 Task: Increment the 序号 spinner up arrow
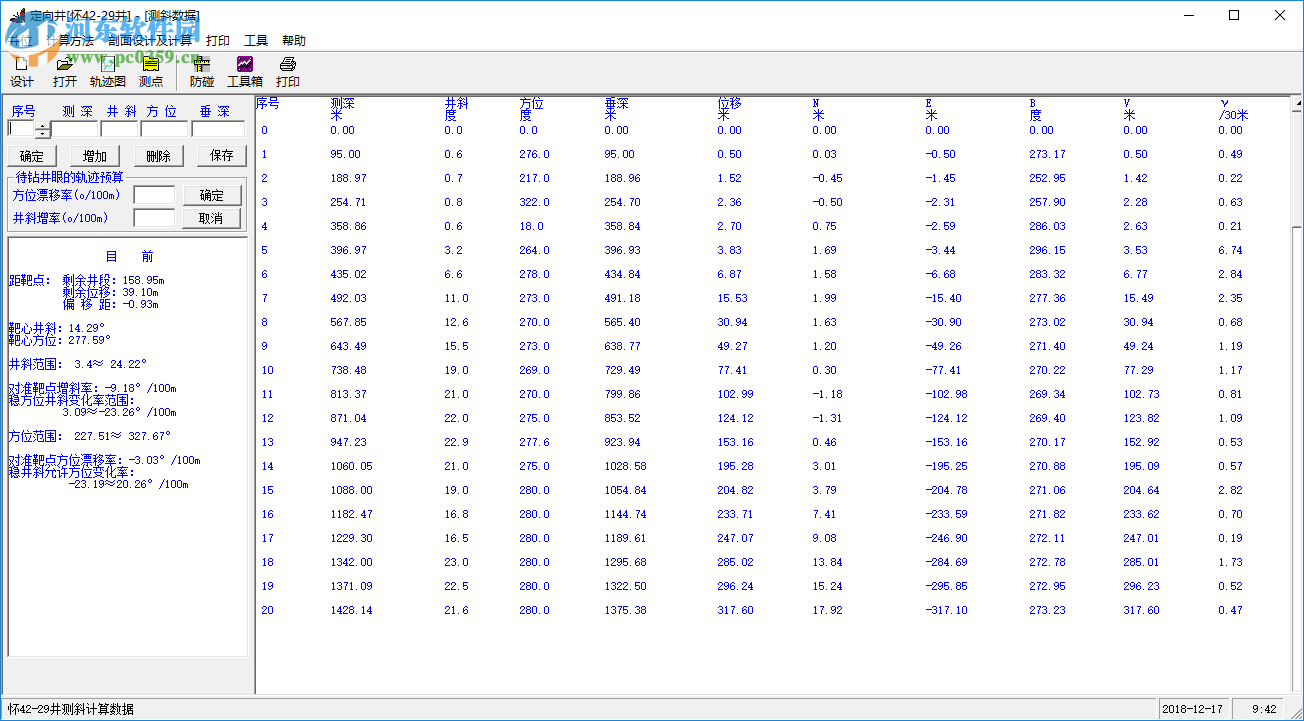point(42,125)
